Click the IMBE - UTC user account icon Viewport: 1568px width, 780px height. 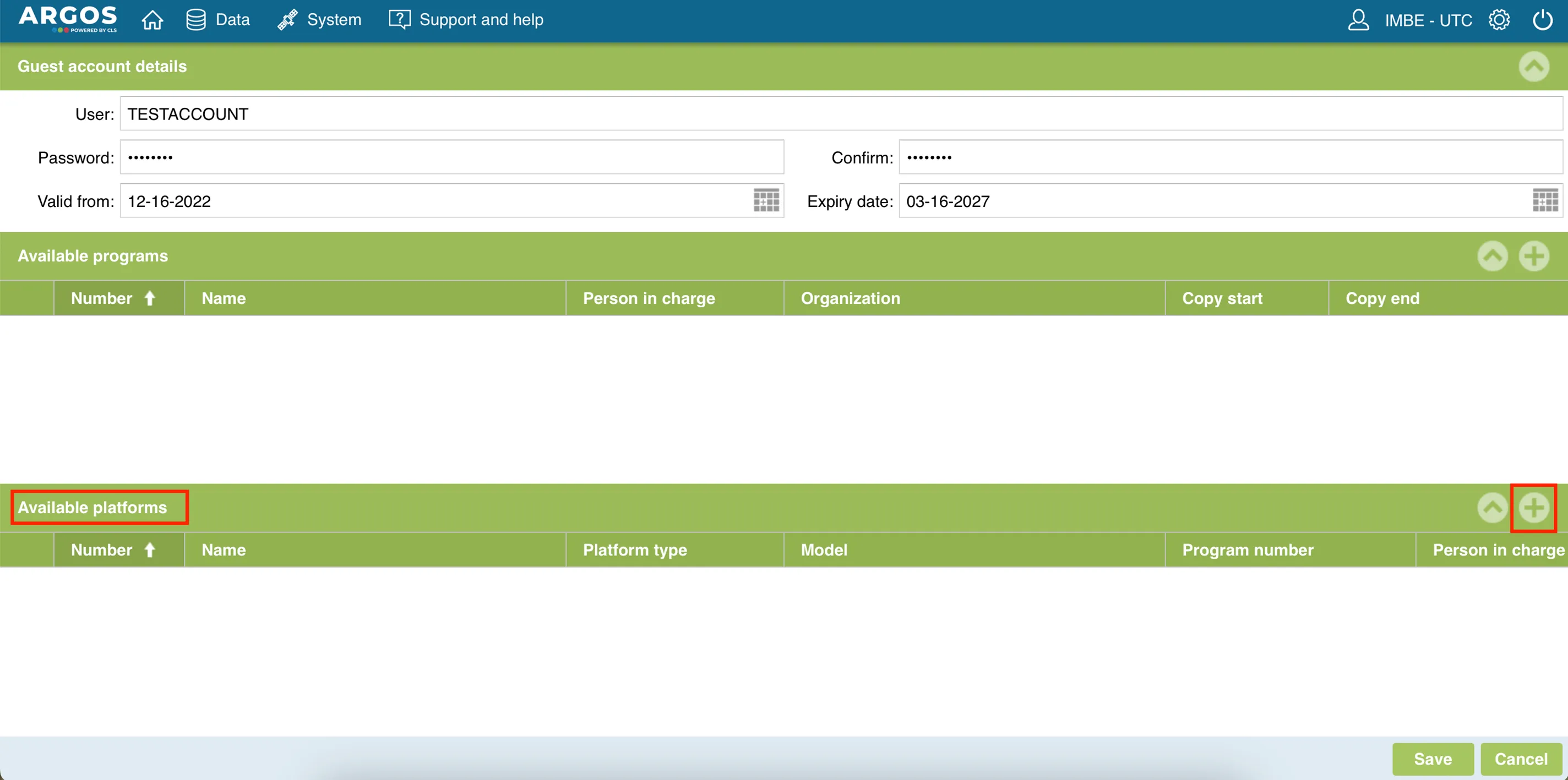pyautogui.click(x=1358, y=20)
